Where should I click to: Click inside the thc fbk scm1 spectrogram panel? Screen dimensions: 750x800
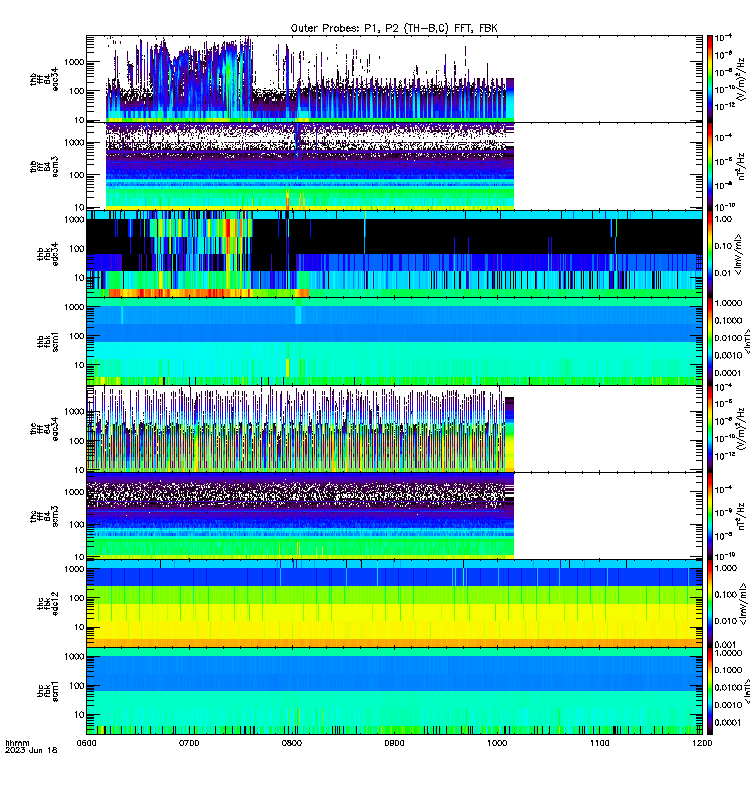[x=394, y=691]
